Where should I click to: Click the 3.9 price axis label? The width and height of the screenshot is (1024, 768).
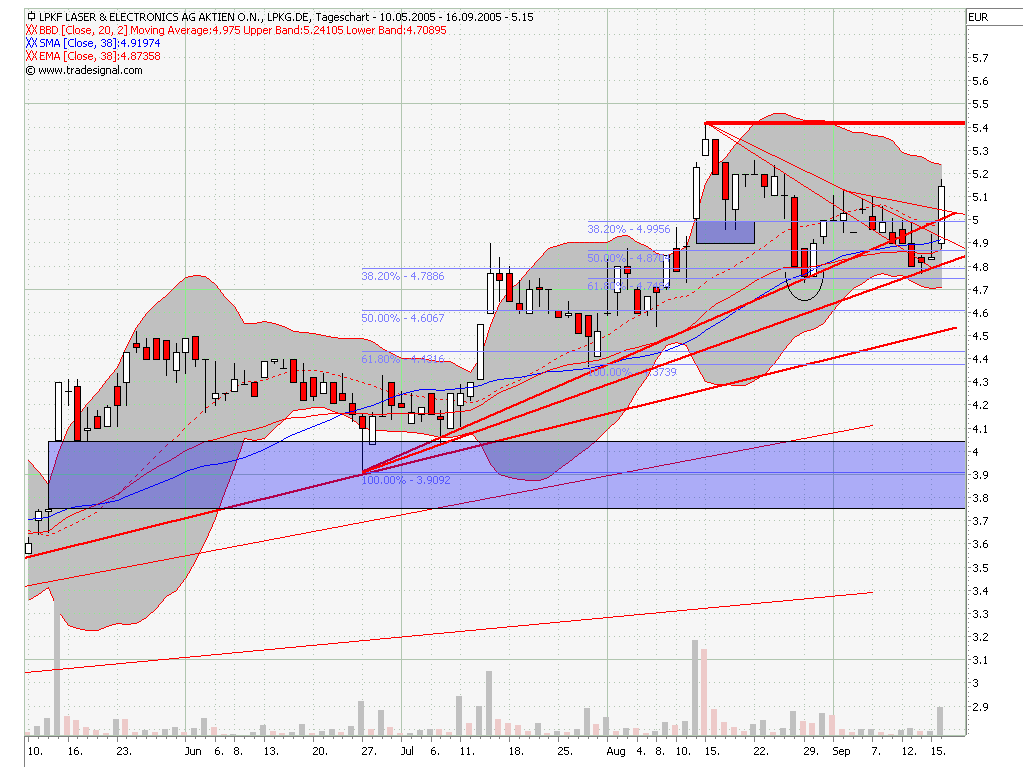tap(980, 475)
